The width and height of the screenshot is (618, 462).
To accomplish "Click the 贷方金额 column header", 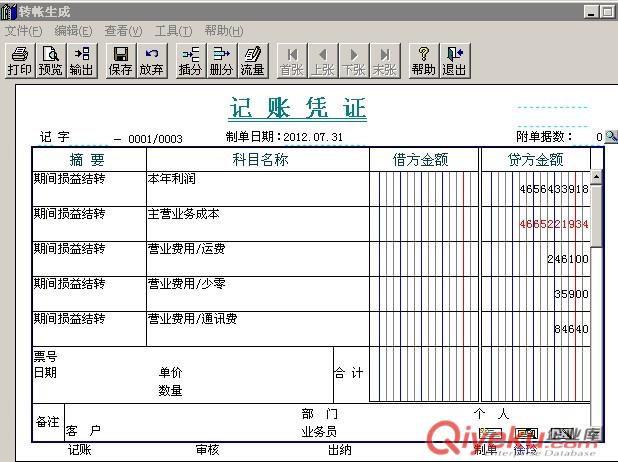I will pyautogui.click(x=536, y=160).
